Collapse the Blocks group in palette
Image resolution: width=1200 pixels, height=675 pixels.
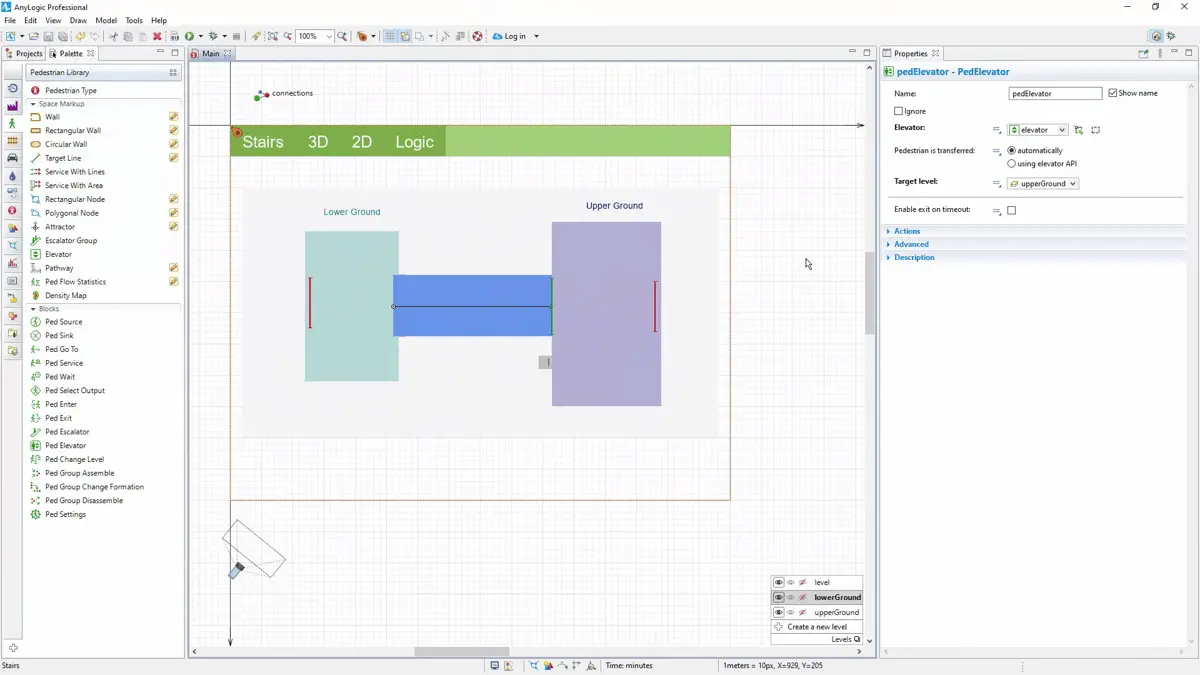coord(33,309)
